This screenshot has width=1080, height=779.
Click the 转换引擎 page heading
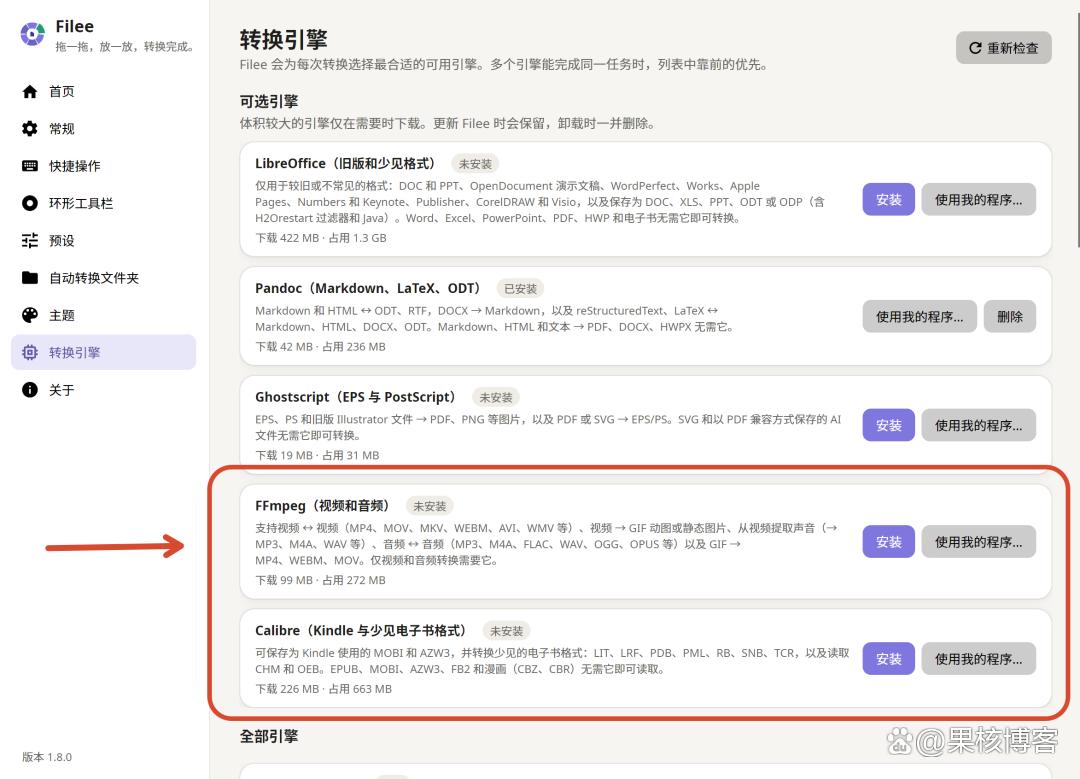[284, 39]
